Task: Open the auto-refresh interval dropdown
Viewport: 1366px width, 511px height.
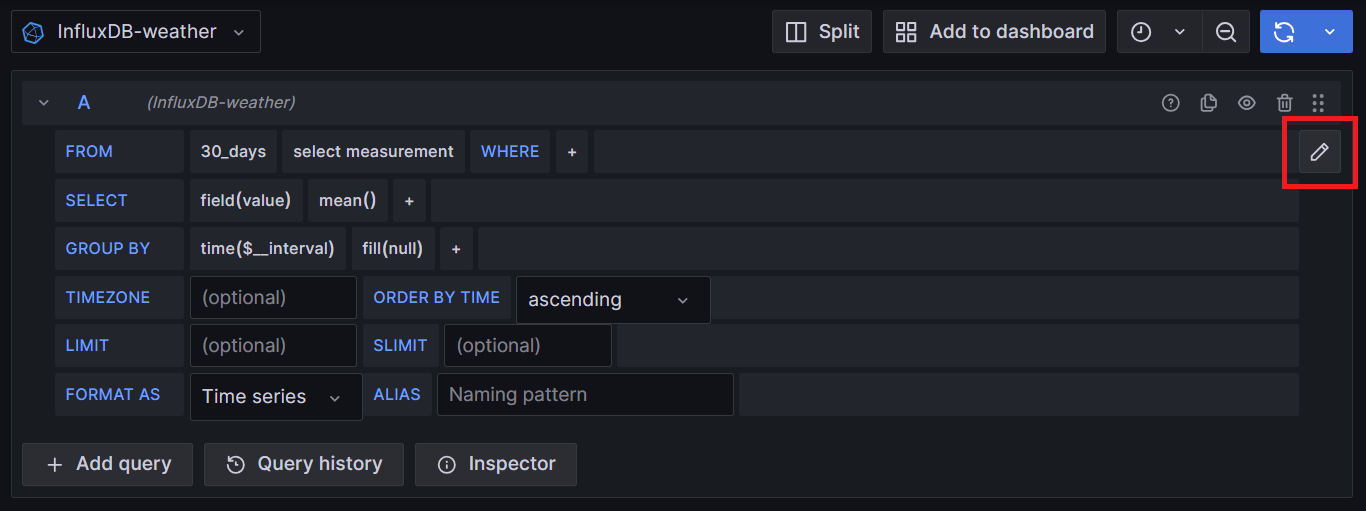Action: (x=1330, y=32)
